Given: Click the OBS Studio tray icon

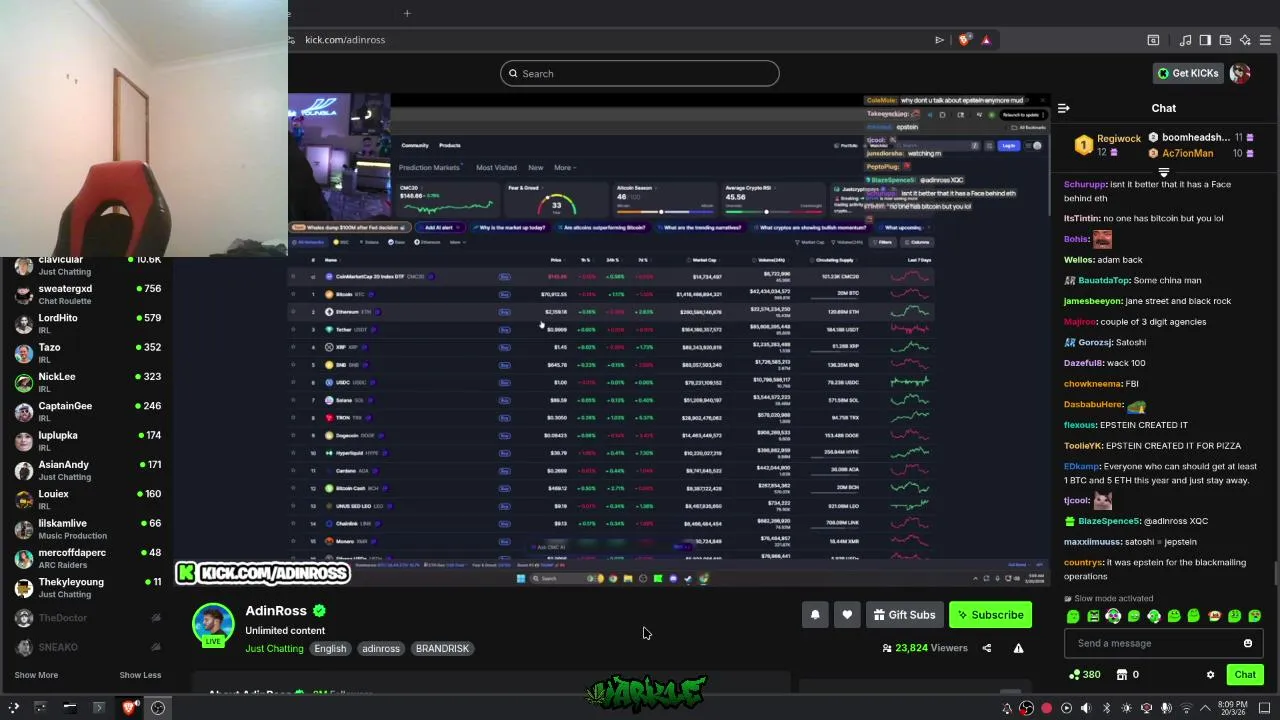Looking at the screenshot, I should (1026, 708).
